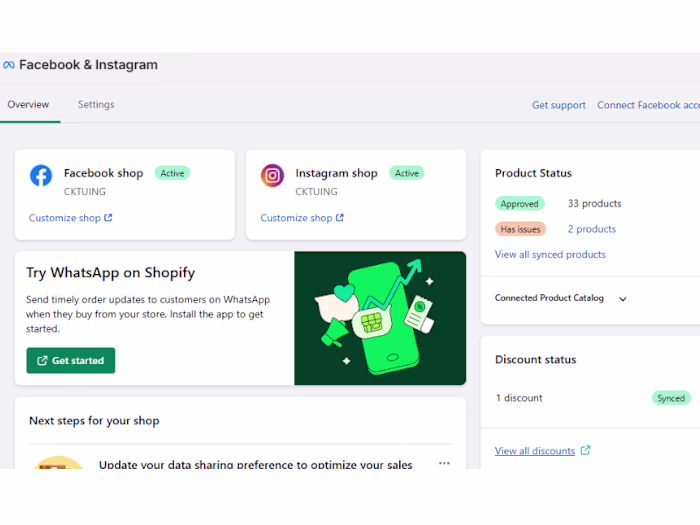Click the Facebook shop Active badge
The width and height of the screenshot is (700, 525).
click(172, 173)
